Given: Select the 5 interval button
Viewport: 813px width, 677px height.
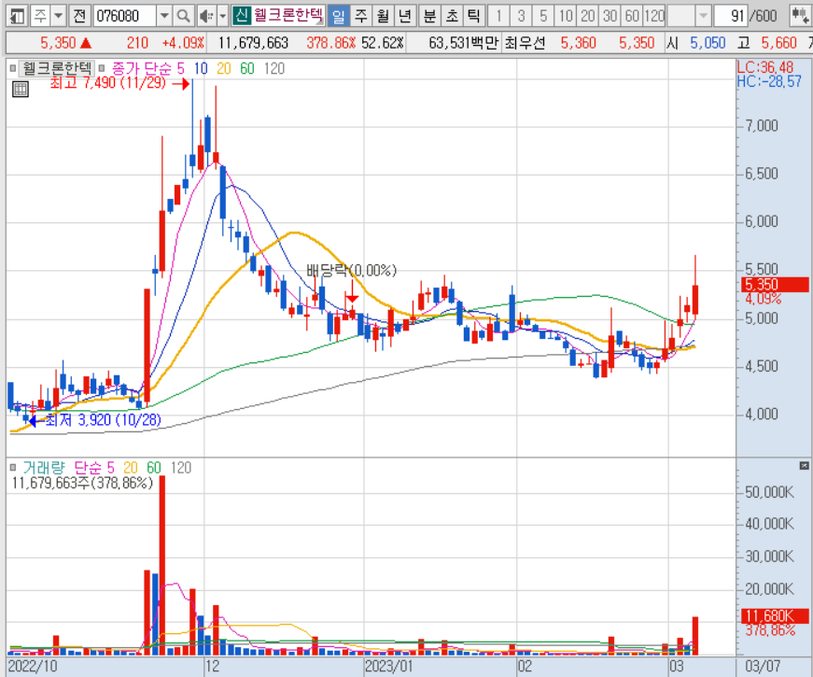Looking at the screenshot, I should click(x=543, y=16).
